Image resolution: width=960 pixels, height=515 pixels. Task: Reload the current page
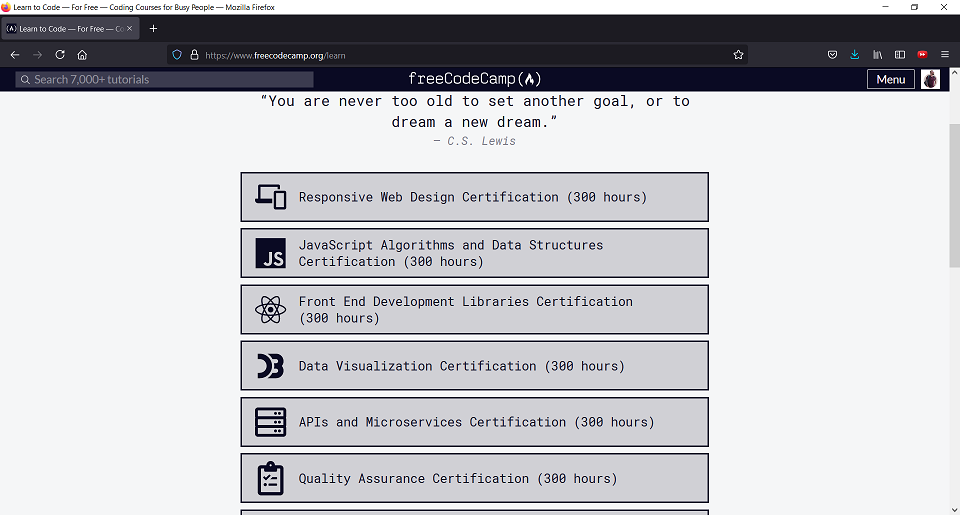[x=60, y=55]
